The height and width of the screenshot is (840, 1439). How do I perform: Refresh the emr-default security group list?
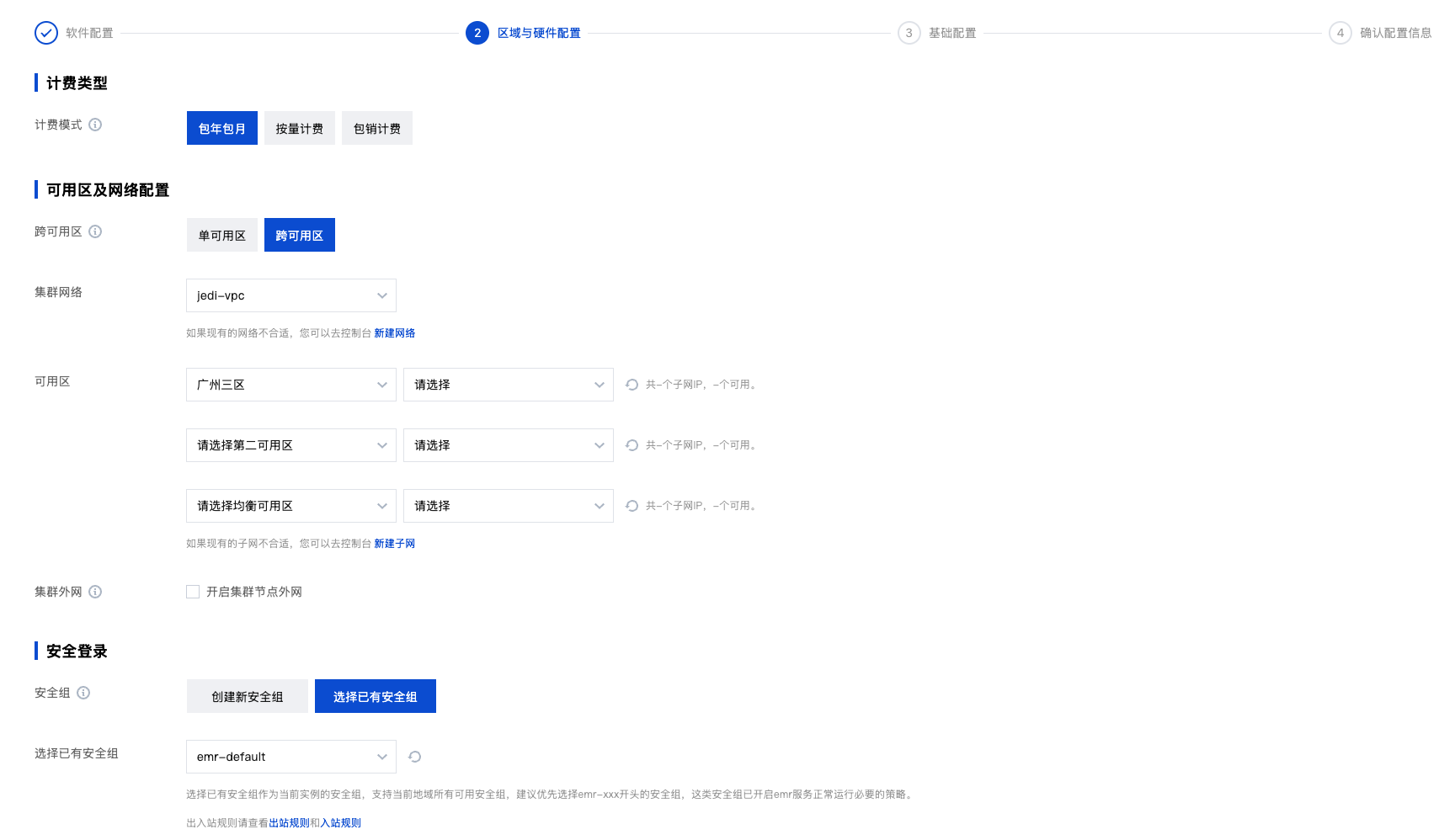(415, 757)
